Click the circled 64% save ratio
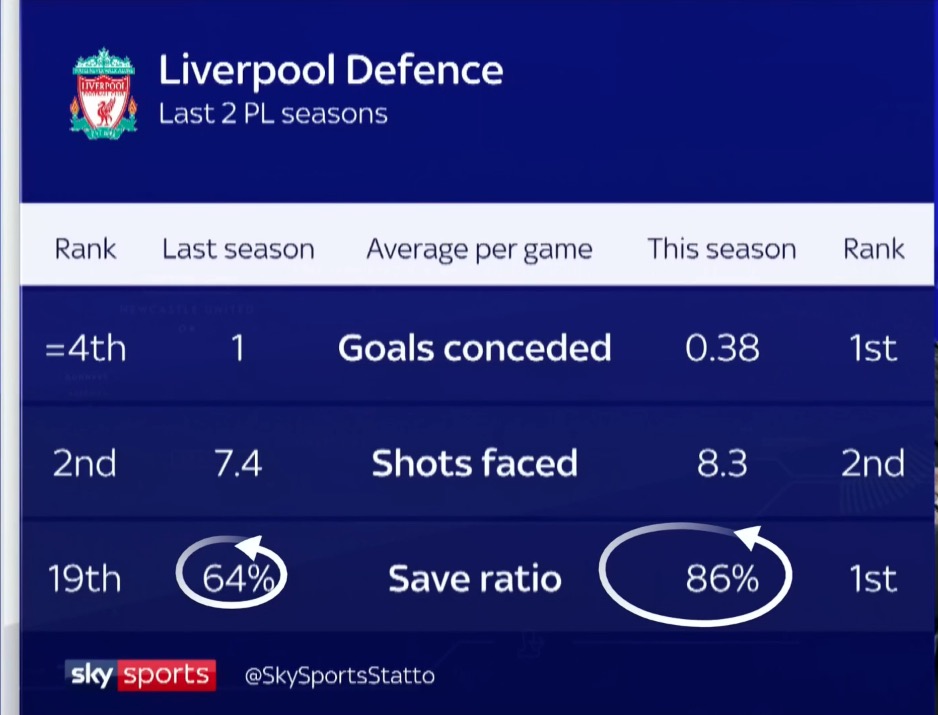 point(237,579)
